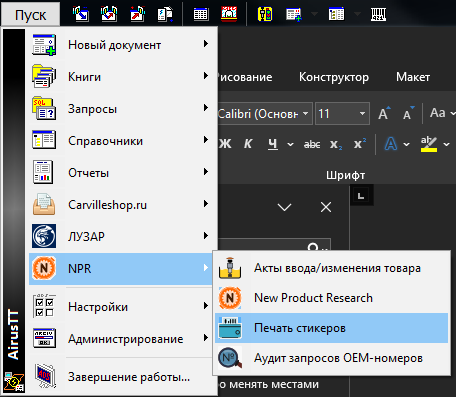
Task: Toggle underline Ч formatting
Action: tap(273, 144)
